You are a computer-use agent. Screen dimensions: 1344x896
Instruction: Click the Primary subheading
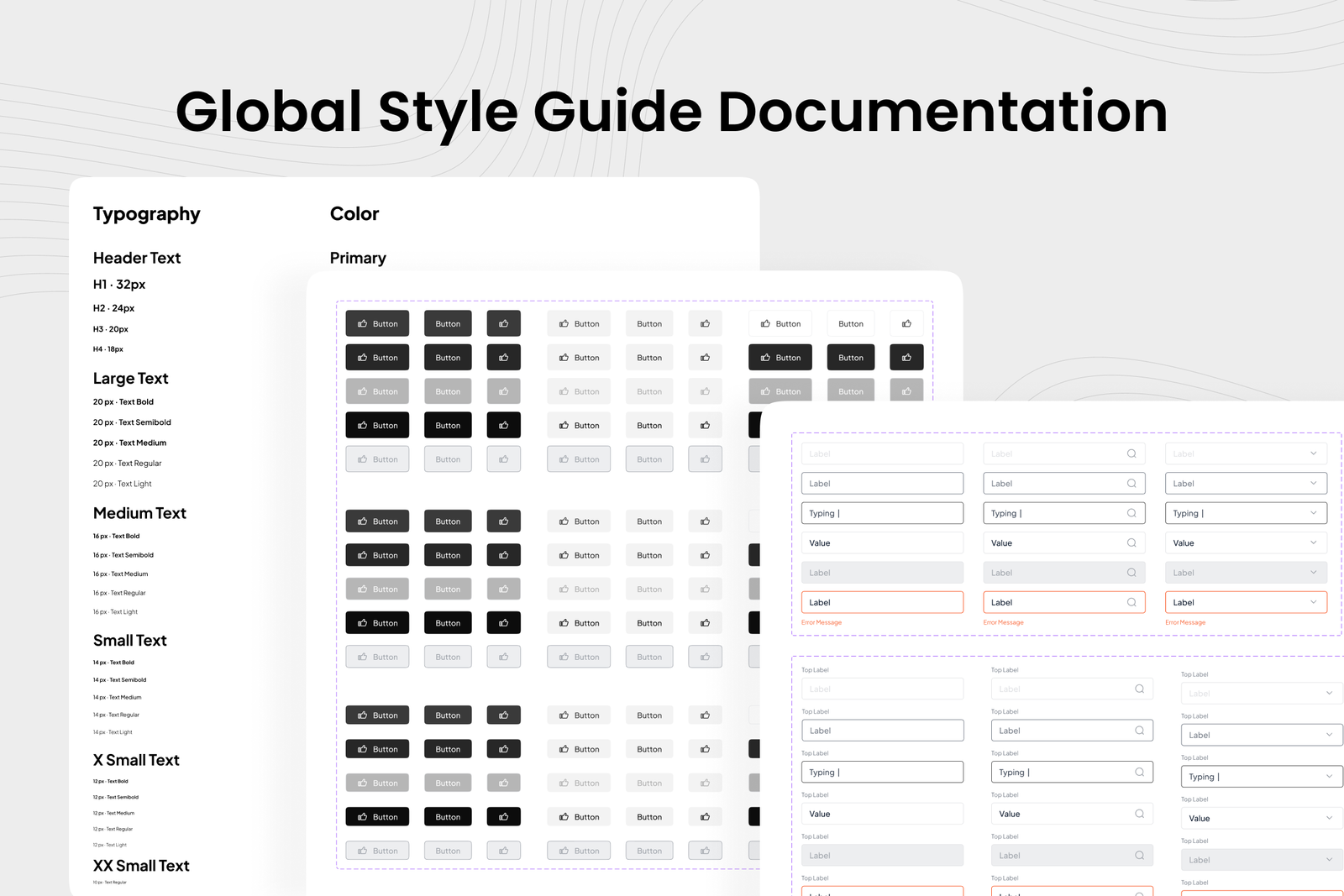pyautogui.click(x=358, y=258)
